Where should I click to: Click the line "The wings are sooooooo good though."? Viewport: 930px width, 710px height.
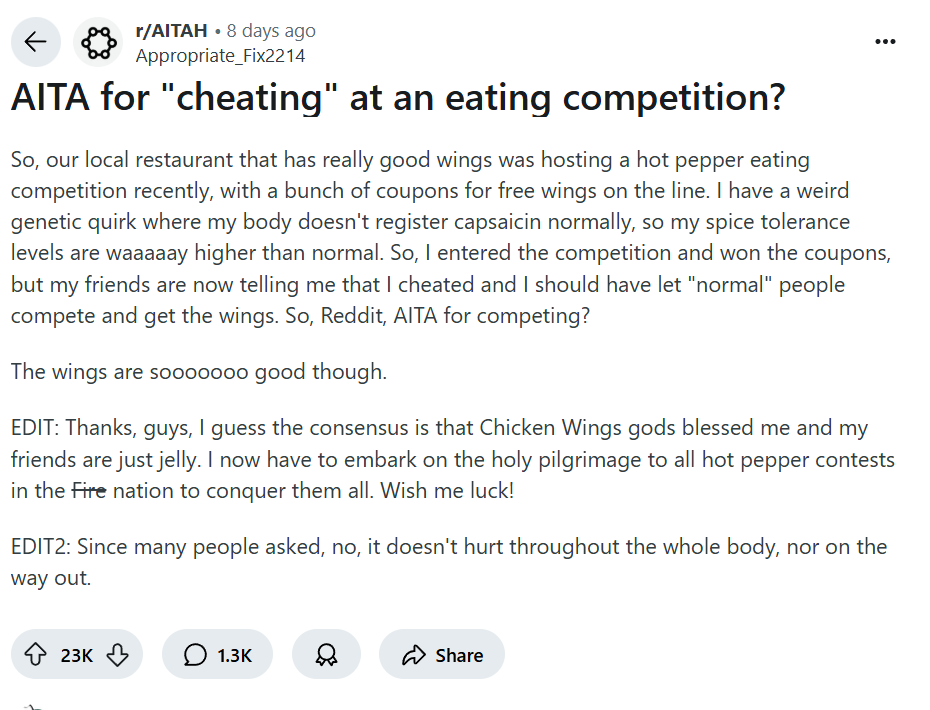[198, 372]
